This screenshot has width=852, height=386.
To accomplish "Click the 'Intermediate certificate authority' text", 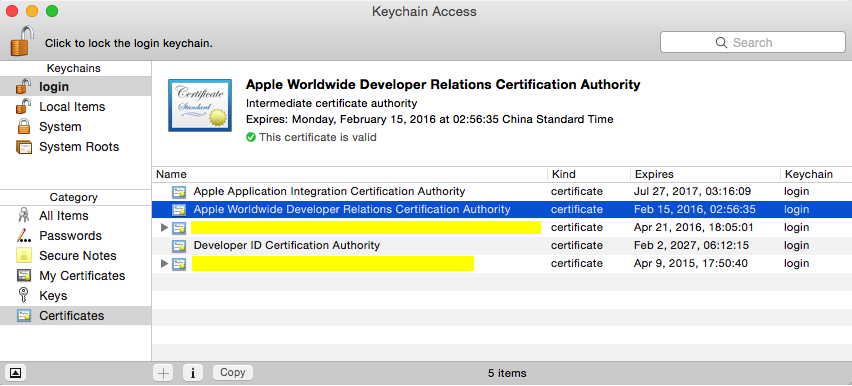I will pyautogui.click(x=331, y=103).
